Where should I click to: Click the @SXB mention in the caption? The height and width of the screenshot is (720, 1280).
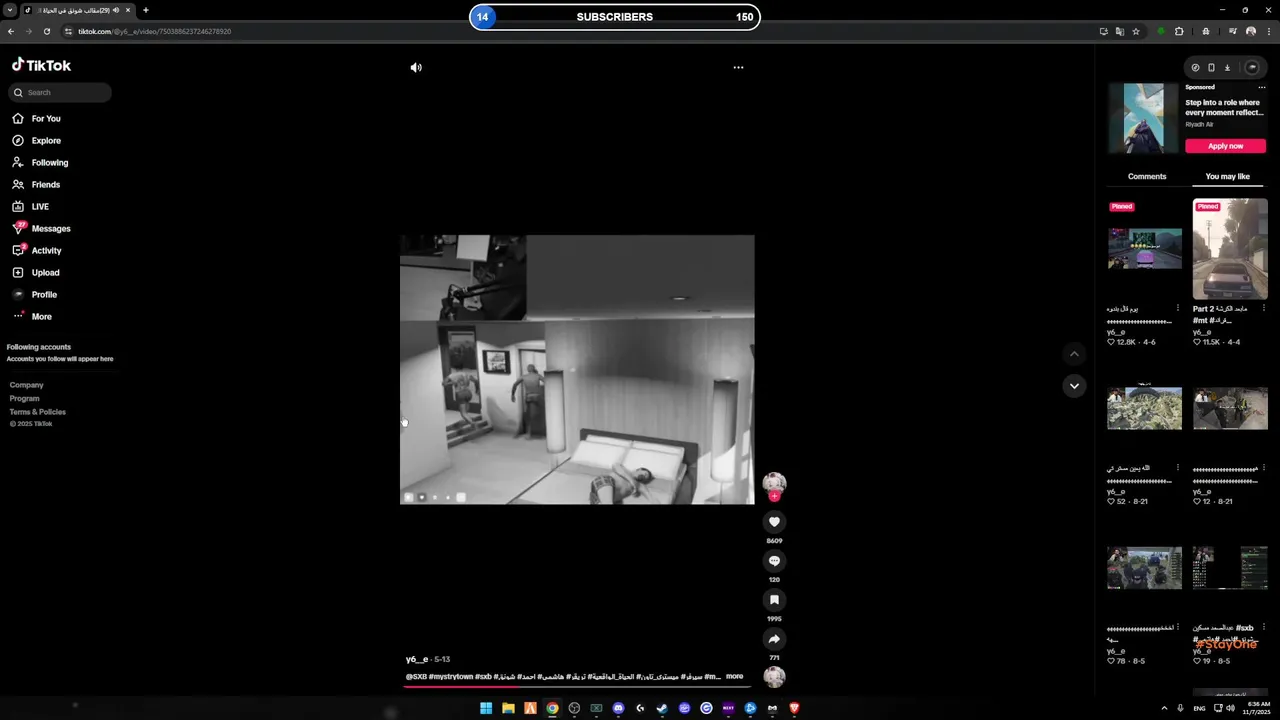[x=416, y=677]
